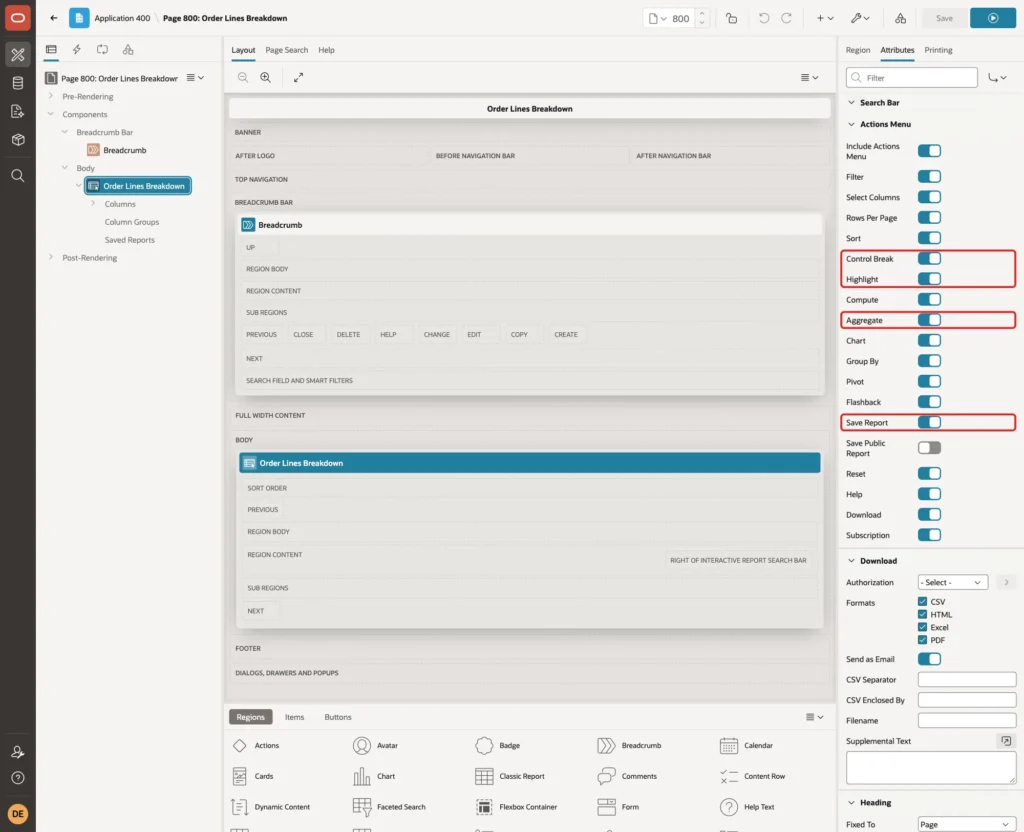Run the page with play button
Image resolution: width=1024 pixels, height=832 pixels.
click(993, 18)
